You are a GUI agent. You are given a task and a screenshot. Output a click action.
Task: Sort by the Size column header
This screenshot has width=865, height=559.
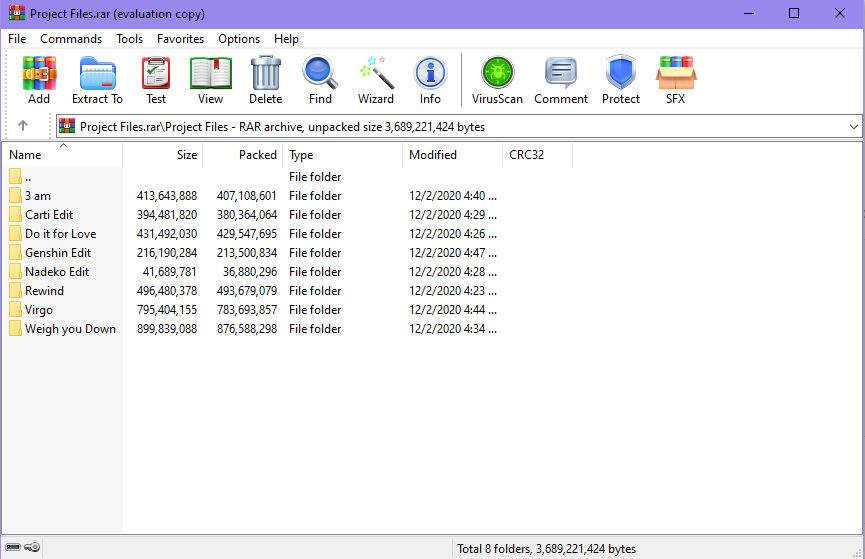(x=163, y=155)
